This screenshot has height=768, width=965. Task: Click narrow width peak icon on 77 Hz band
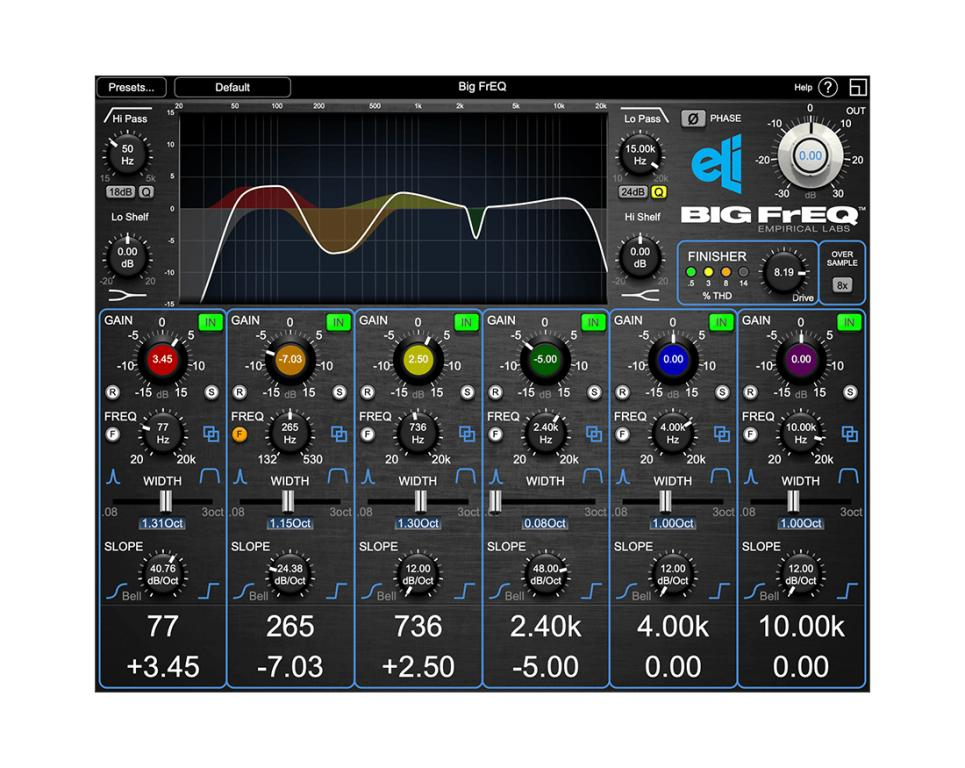click(x=113, y=476)
